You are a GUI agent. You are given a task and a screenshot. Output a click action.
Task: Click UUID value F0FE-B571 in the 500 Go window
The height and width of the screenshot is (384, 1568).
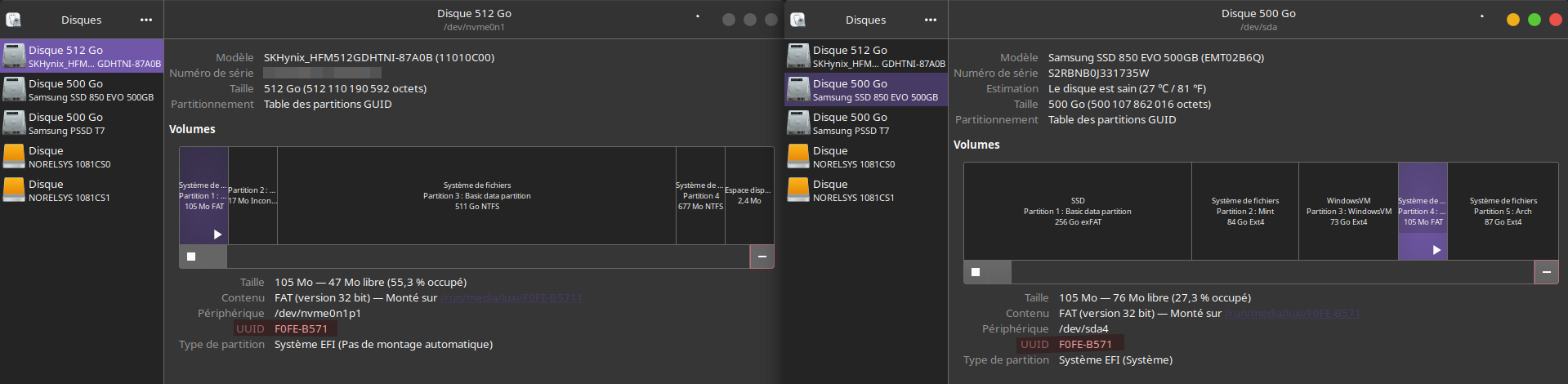pos(1085,345)
